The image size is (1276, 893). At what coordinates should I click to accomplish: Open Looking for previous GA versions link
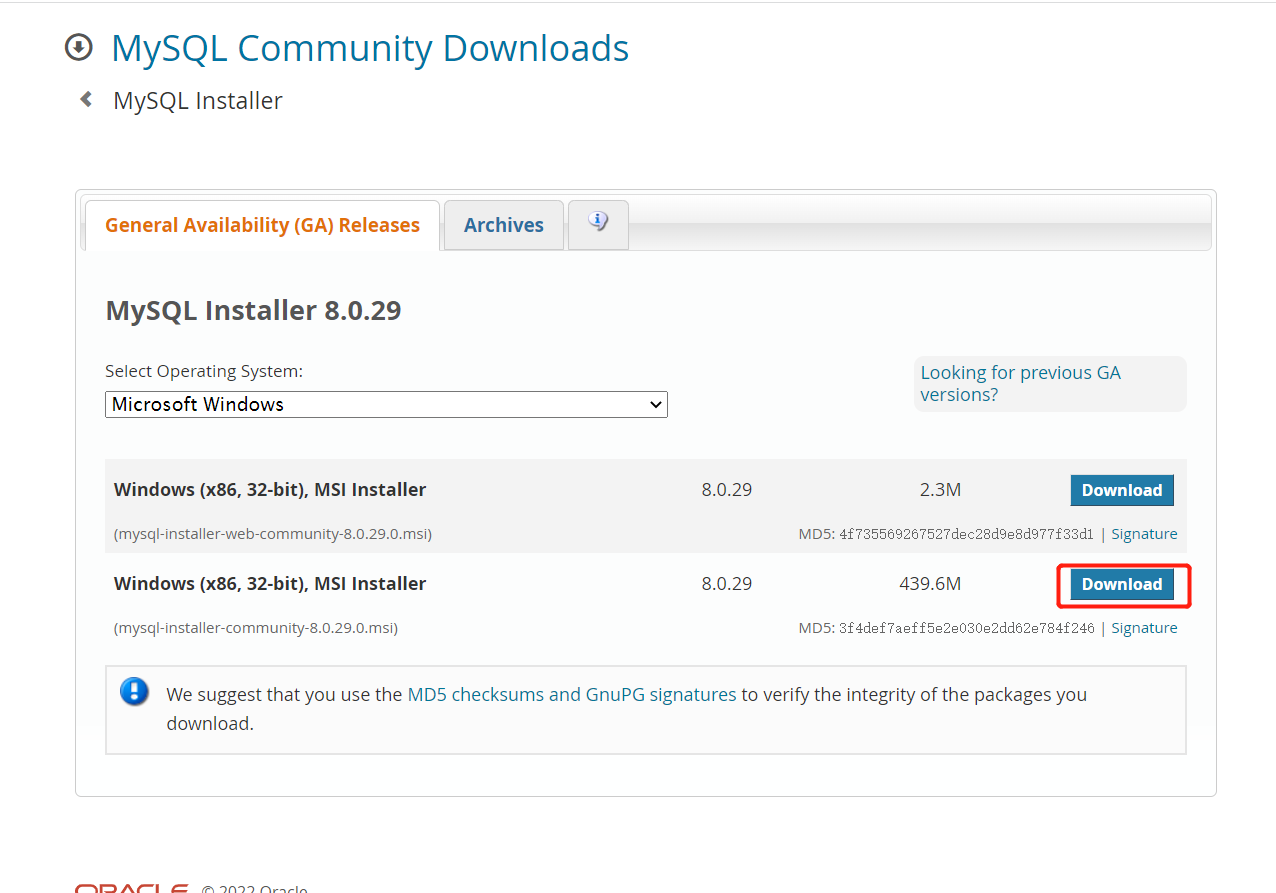(1020, 383)
